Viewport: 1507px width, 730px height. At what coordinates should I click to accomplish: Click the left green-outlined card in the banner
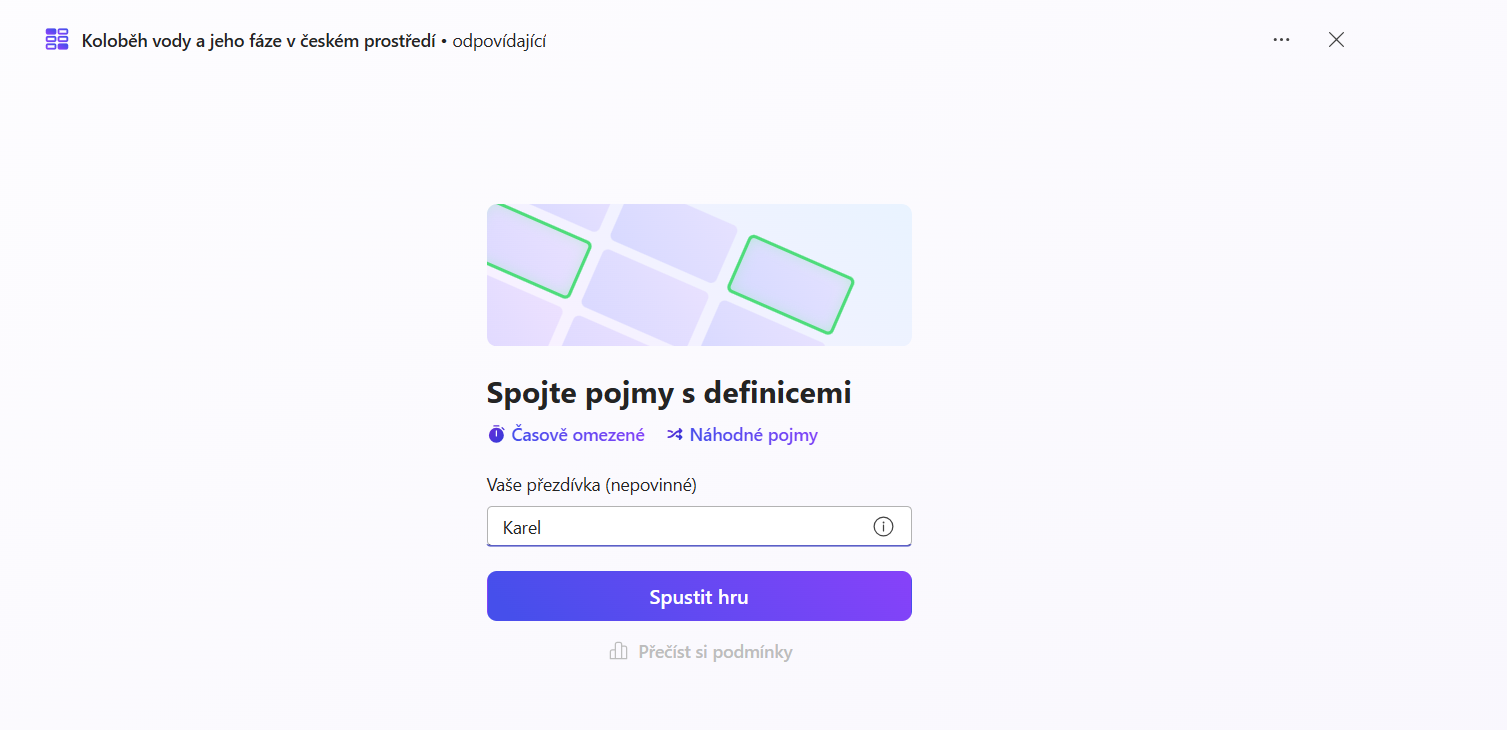[x=535, y=250]
